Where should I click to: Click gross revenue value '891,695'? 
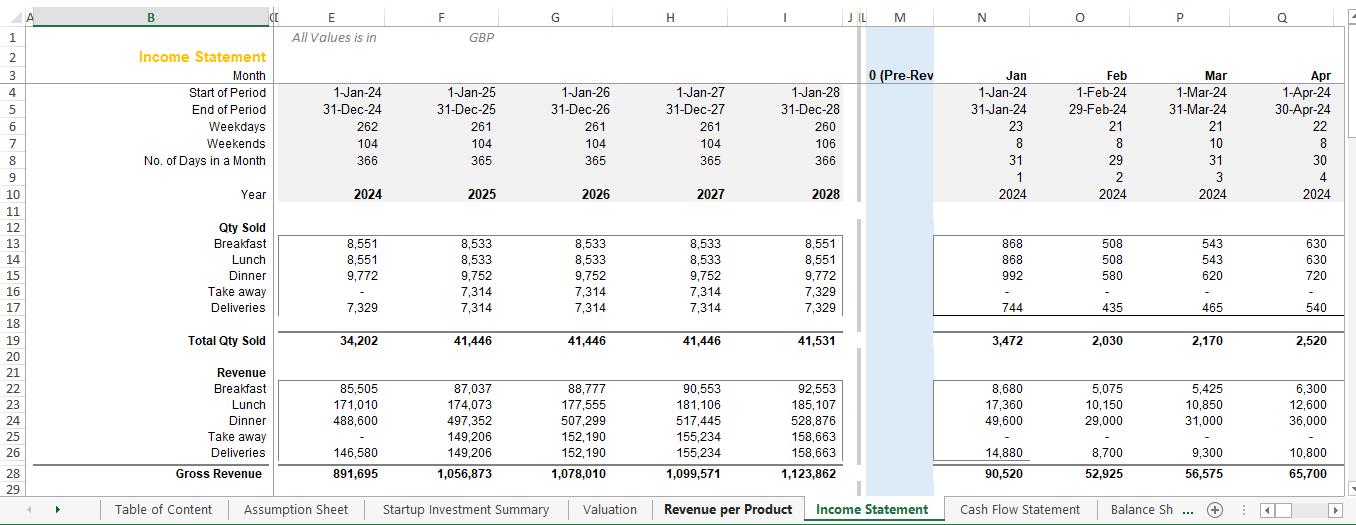[358, 474]
